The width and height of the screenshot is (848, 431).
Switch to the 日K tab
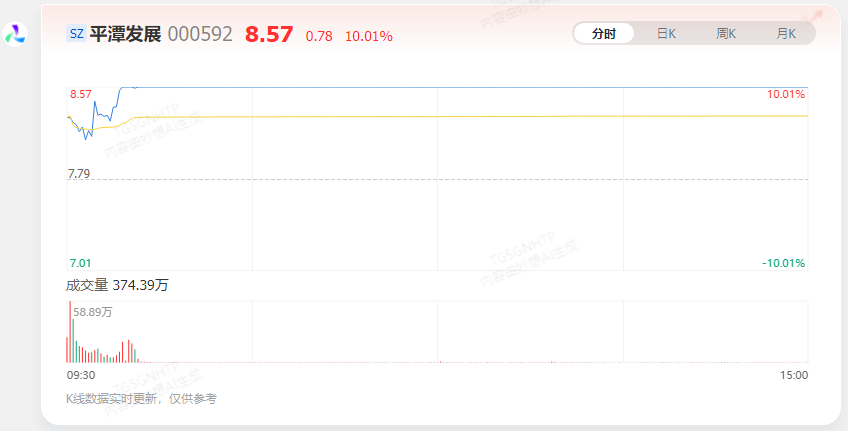tap(666, 34)
